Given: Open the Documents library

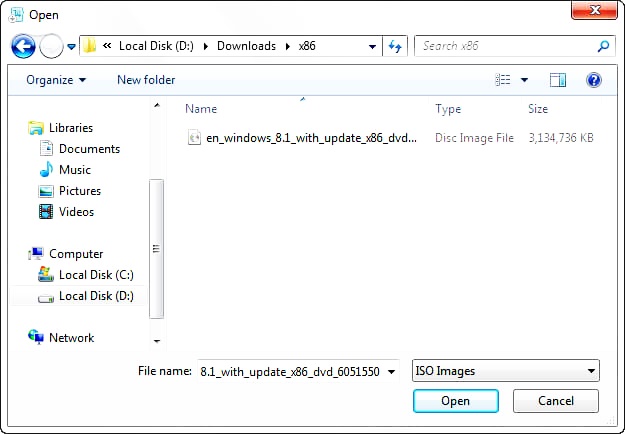Looking at the screenshot, I should (89, 149).
